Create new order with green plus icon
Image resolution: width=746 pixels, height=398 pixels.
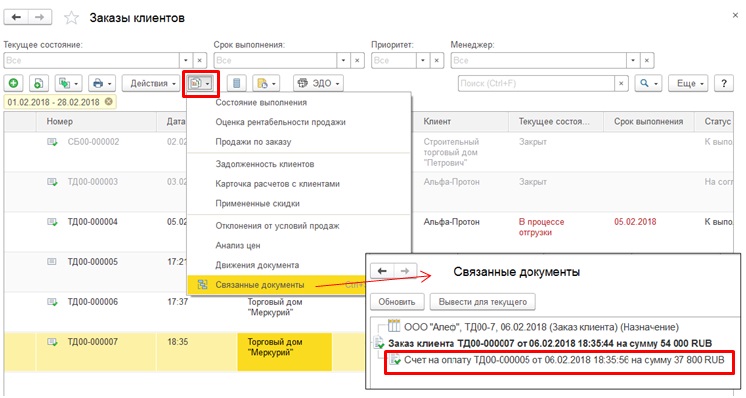click(14, 83)
